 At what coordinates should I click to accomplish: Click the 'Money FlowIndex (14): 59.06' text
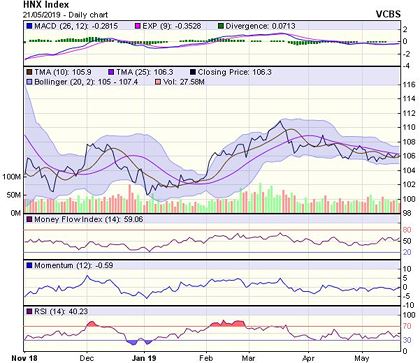89,219
